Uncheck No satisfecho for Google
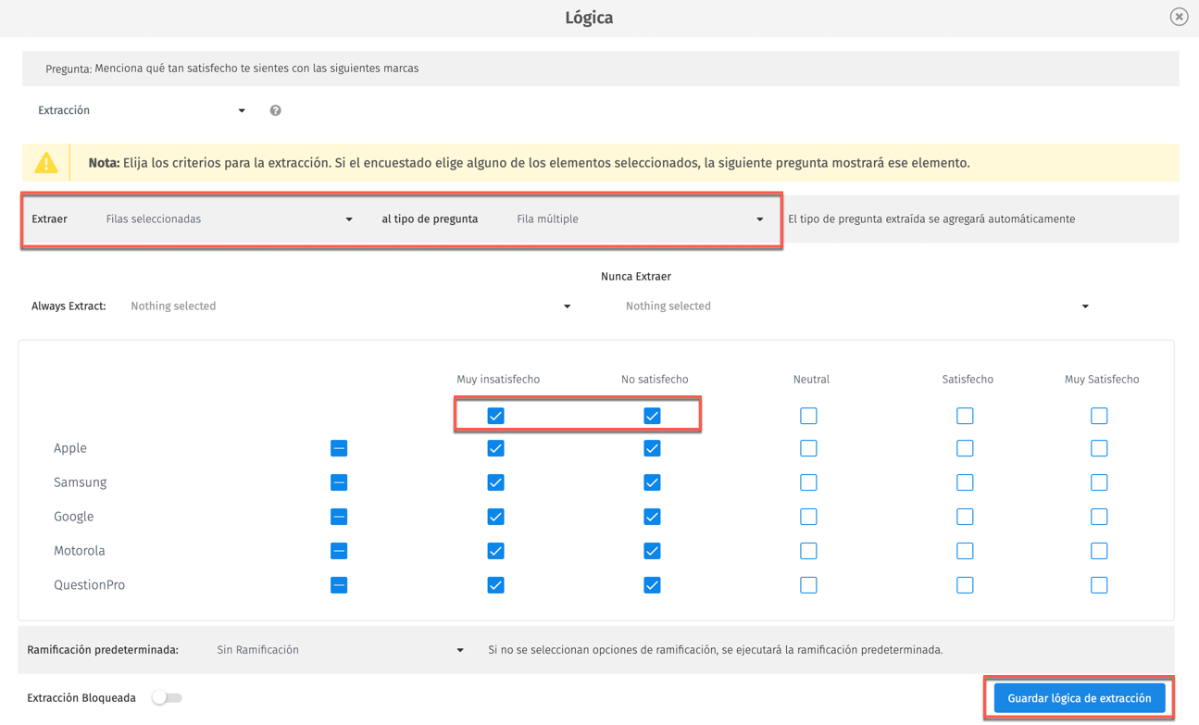 click(652, 516)
